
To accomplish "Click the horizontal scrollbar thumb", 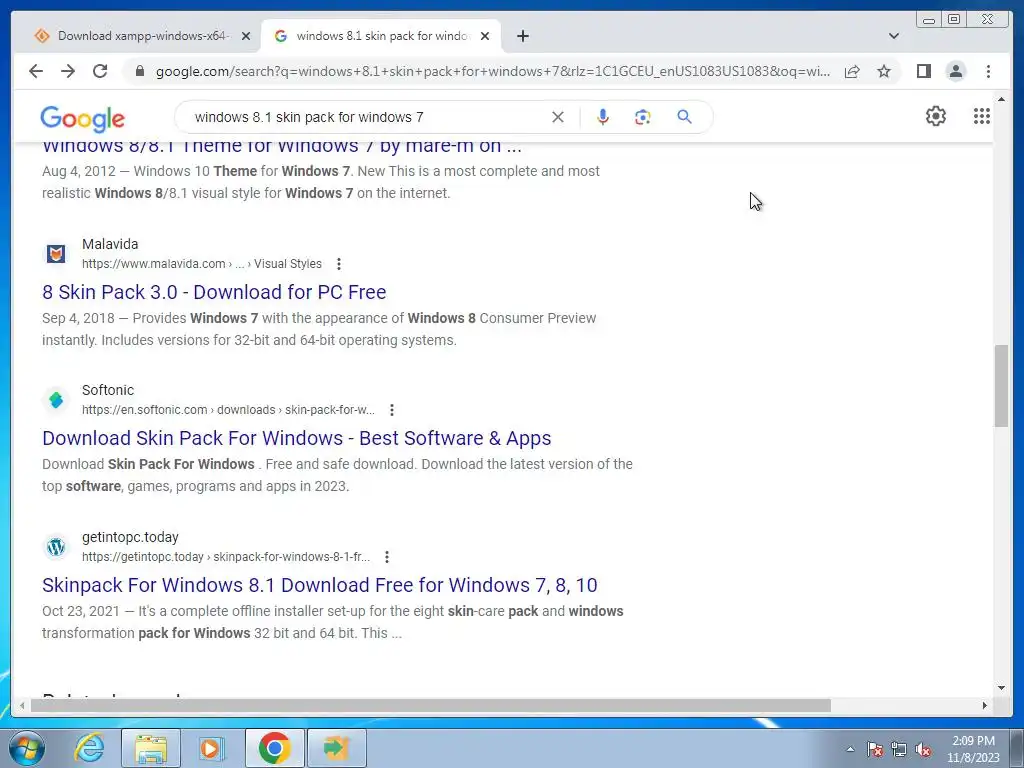I will tap(431, 705).
